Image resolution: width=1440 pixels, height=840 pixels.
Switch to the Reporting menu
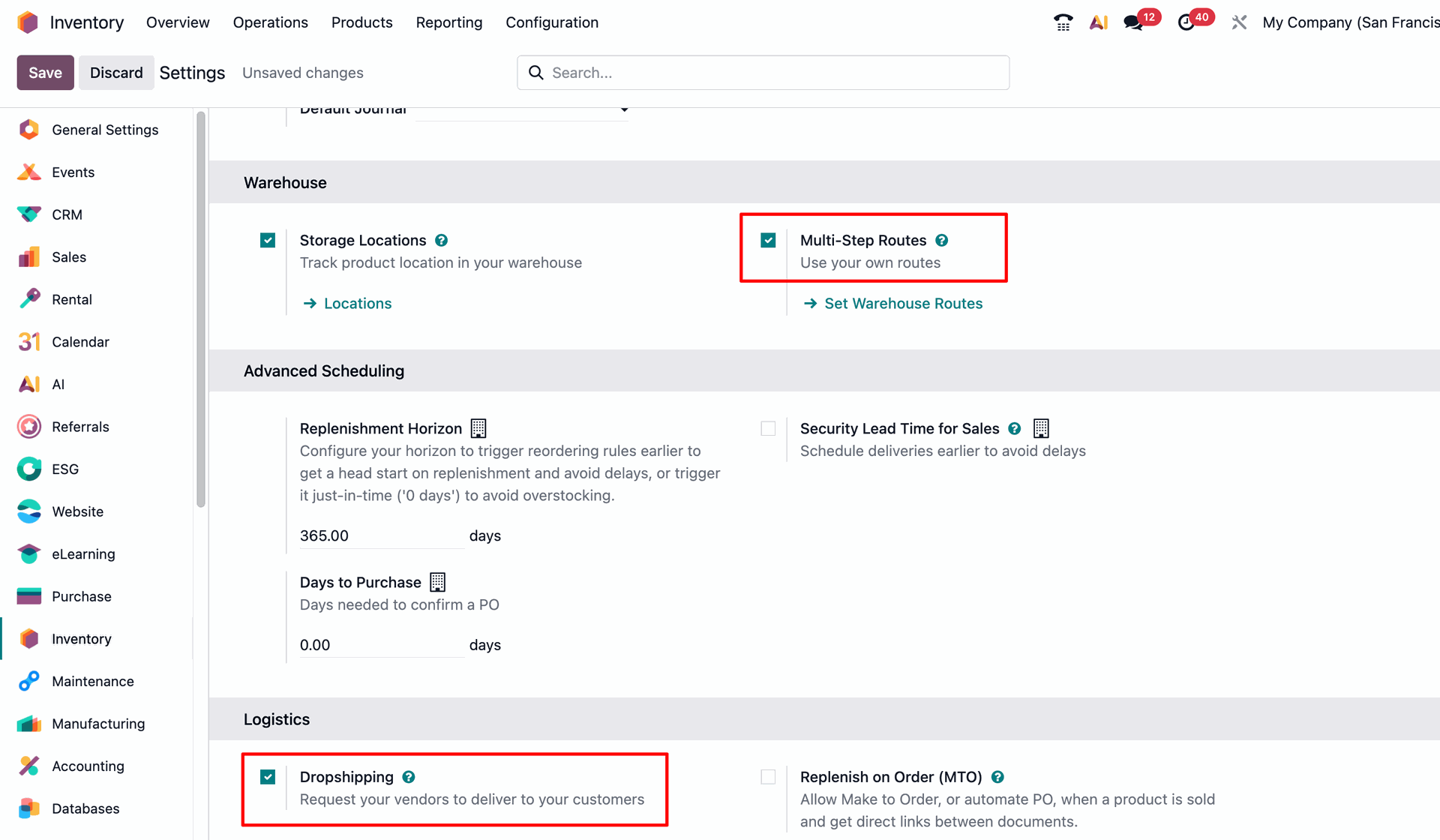tap(448, 22)
